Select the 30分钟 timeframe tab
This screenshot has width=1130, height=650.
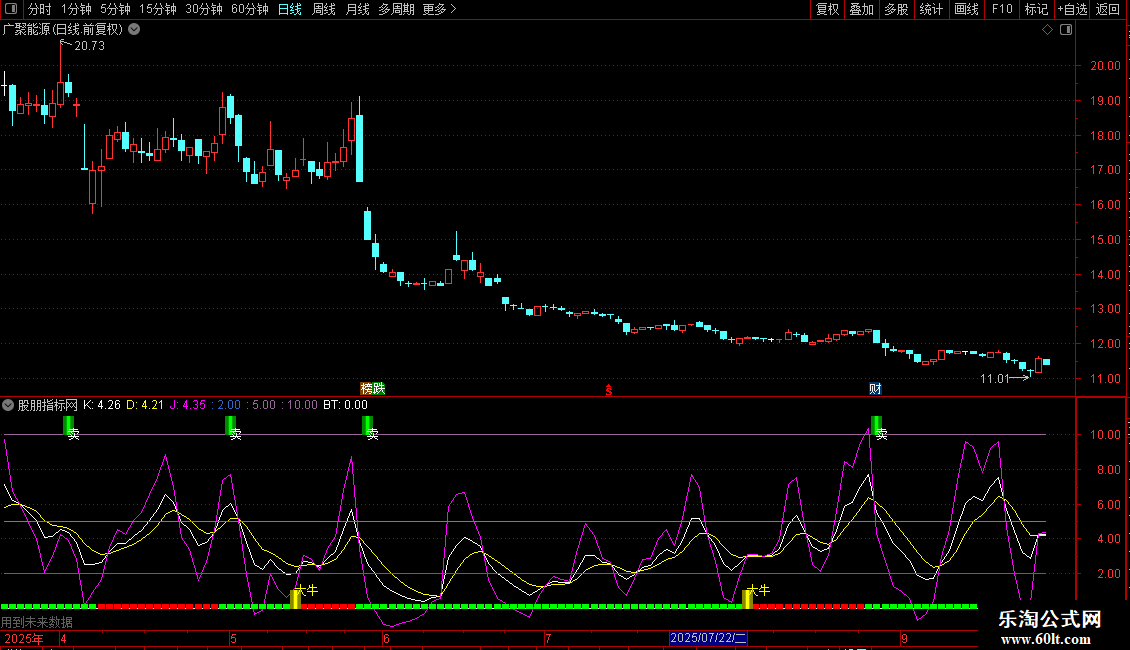[x=204, y=9]
